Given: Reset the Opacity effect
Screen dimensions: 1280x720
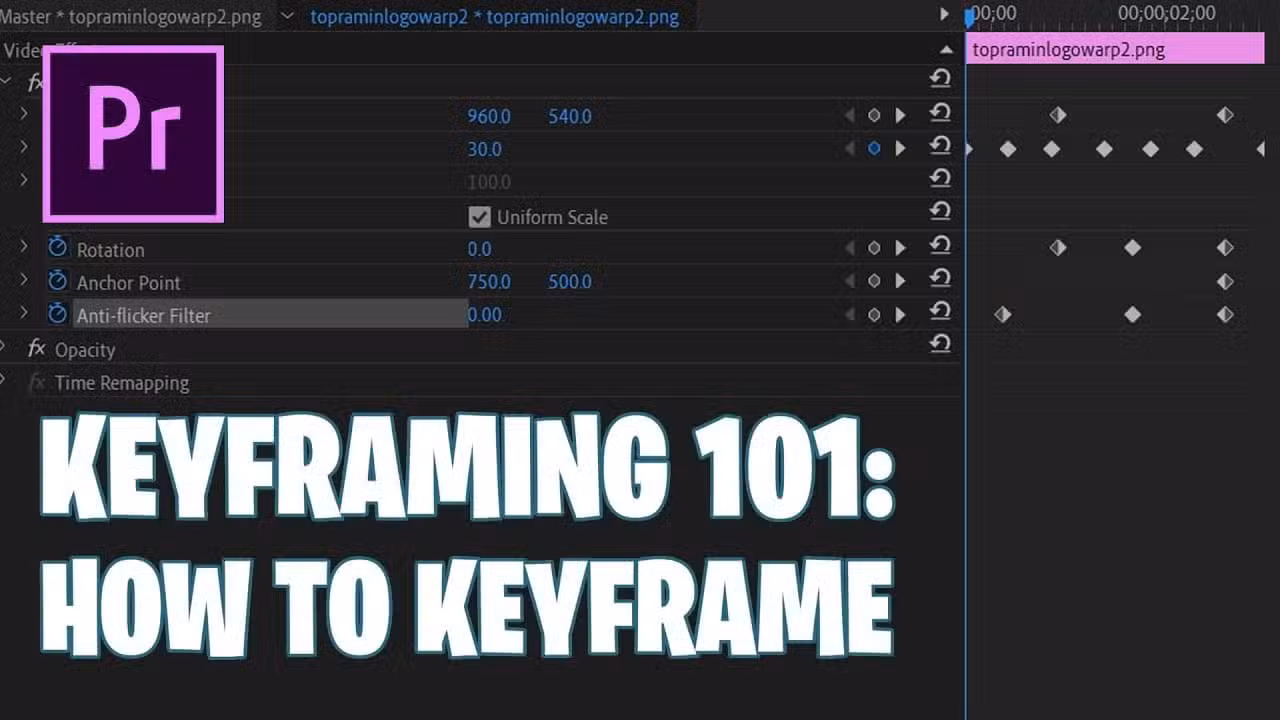Looking at the screenshot, I should [x=939, y=344].
